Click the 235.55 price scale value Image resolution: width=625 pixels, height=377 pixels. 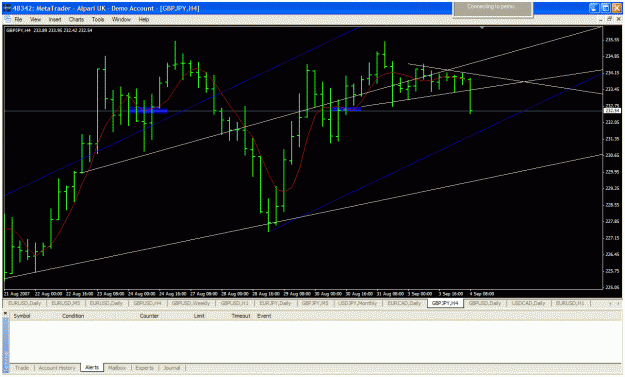click(612, 39)
